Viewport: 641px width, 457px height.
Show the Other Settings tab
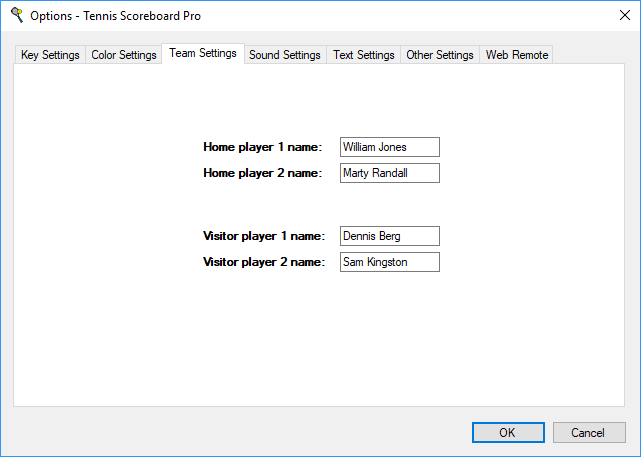[x=439, y=55]
